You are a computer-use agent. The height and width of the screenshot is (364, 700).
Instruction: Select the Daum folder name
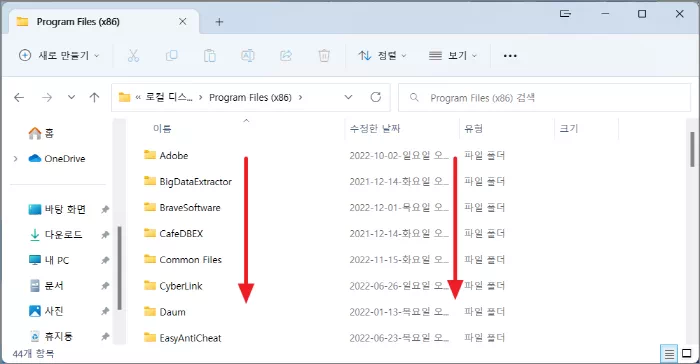(x=172, y=312)
